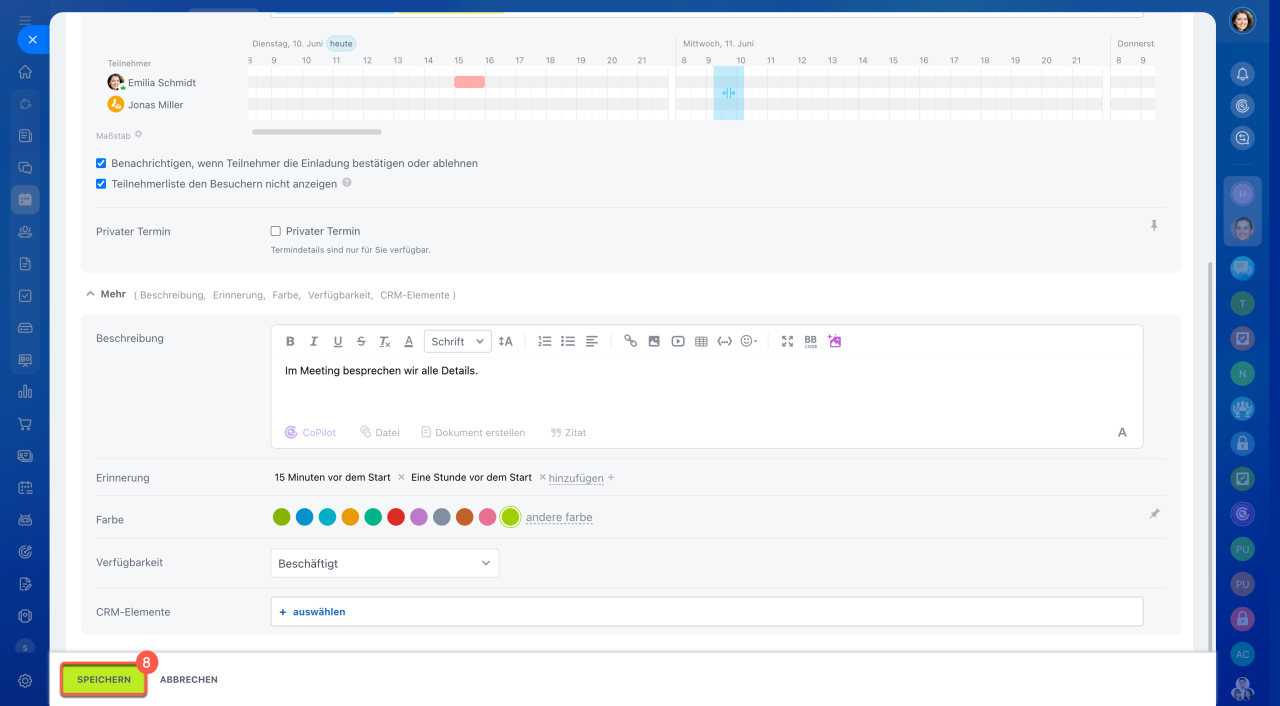Screen dimensions: 1280x706
Task: Enable the Privater Termin checkbox
Action: coord(276,231)
